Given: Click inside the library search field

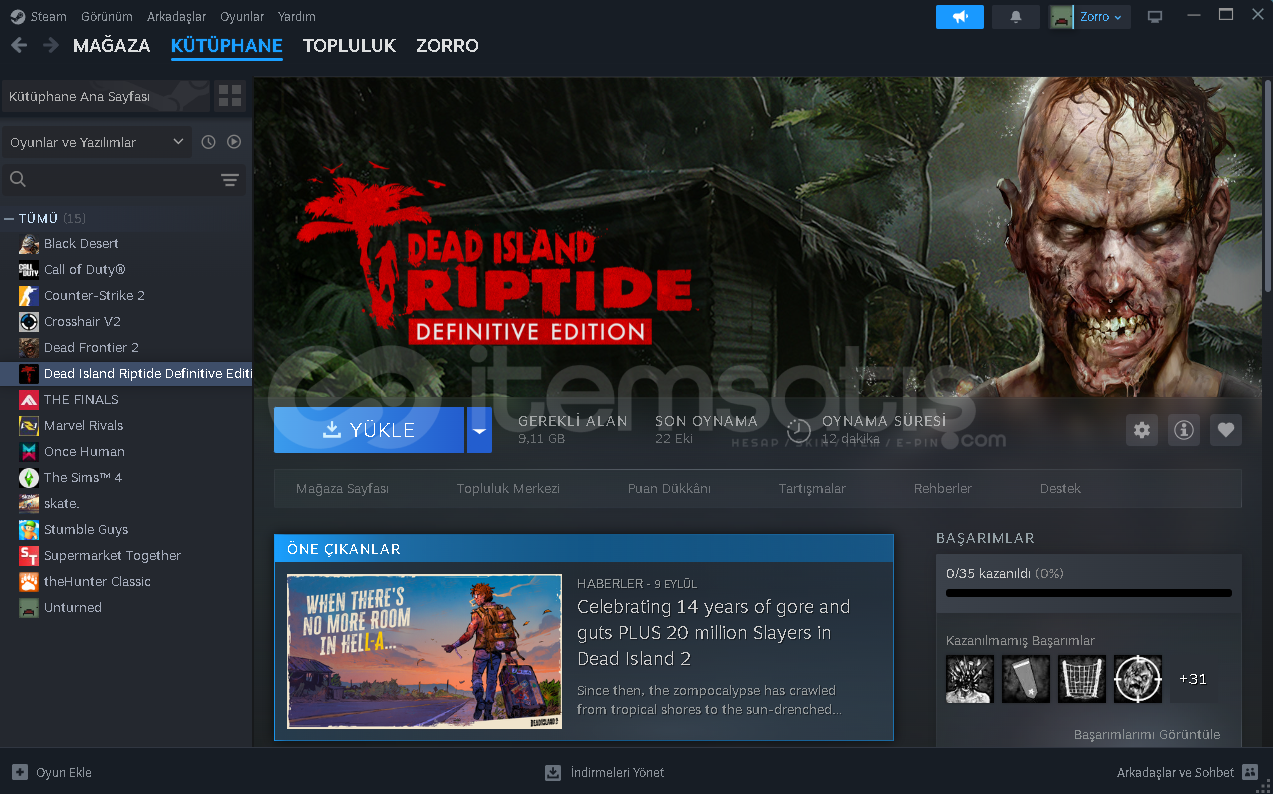Looking at the screenshot, I should (122, 180).
